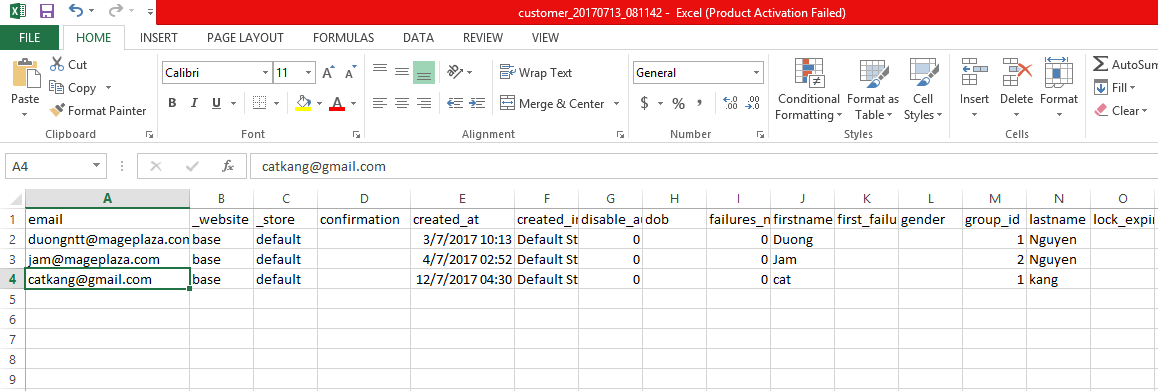Open Cell Styles gallery

click(x=923, y=89)
